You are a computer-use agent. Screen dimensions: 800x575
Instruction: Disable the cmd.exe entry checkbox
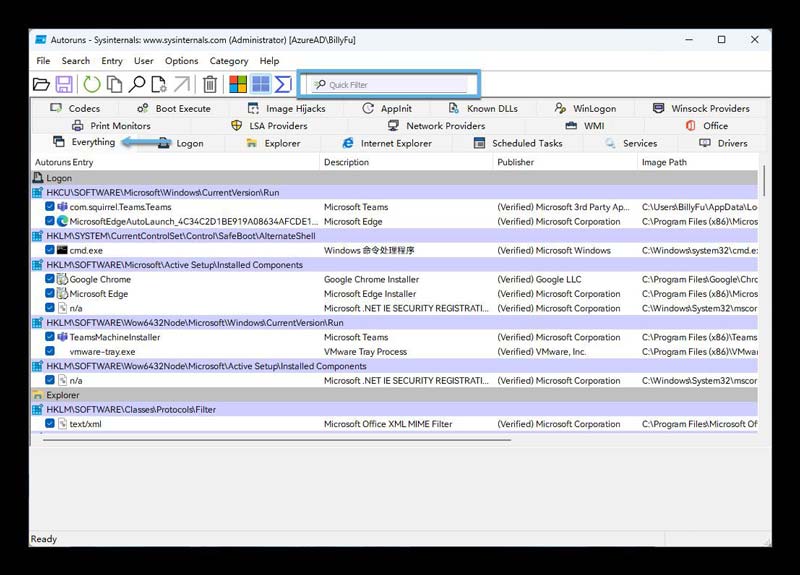[49, 250]
